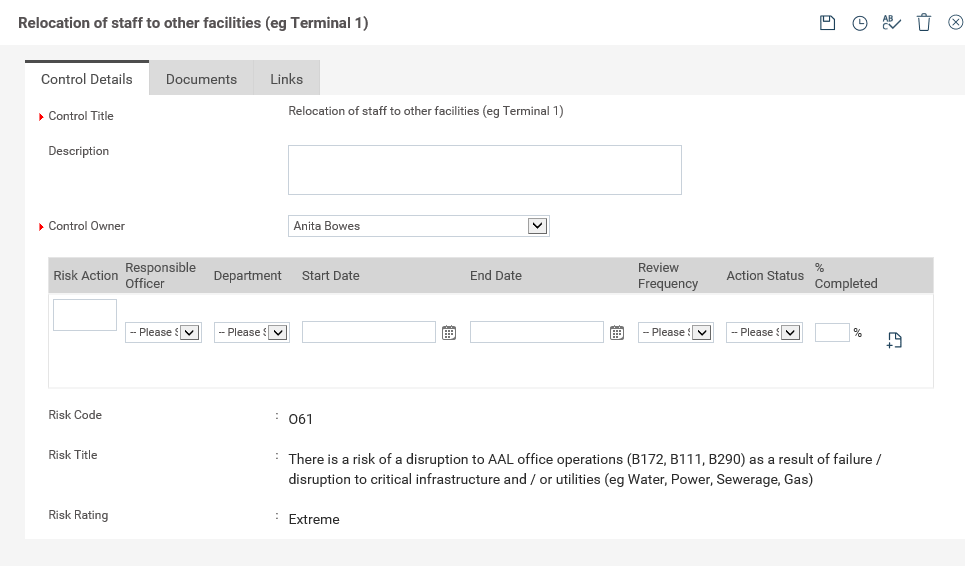The width and height of the screenshot is (965, 566).
Task: Click into the Description text box
Action: [x=484, y=170]
